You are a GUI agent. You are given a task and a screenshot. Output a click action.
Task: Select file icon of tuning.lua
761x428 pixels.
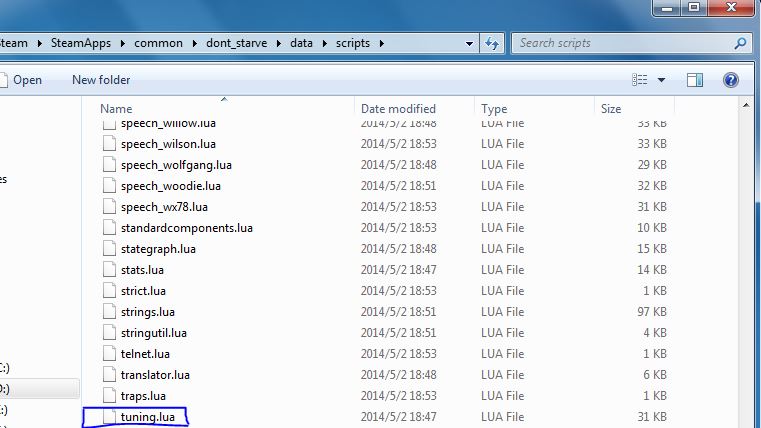coord(109,417)
